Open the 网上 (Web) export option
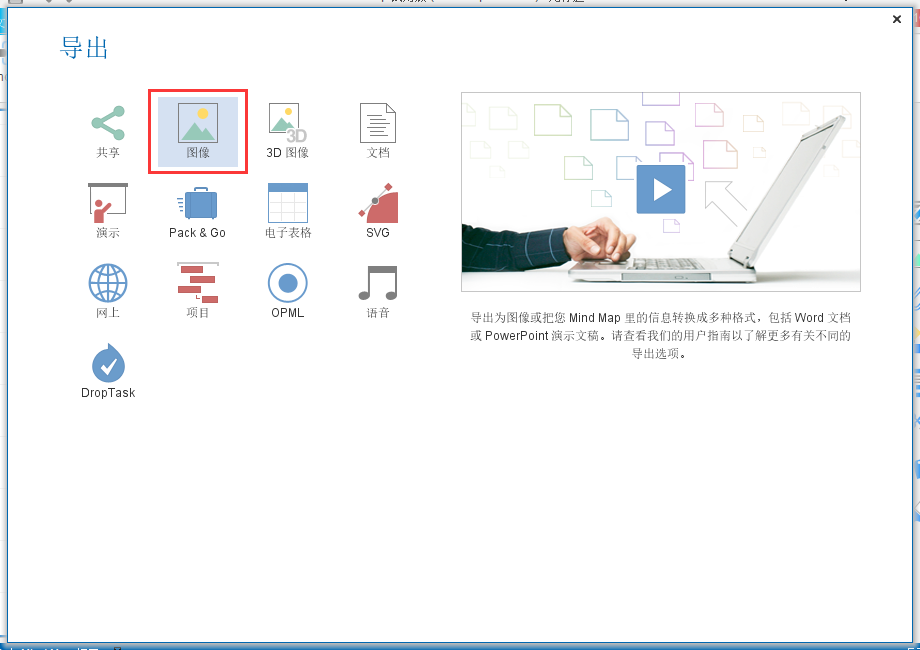Image resolution: width=920 pixels, height=650 pixels. [x=107, y=290]
